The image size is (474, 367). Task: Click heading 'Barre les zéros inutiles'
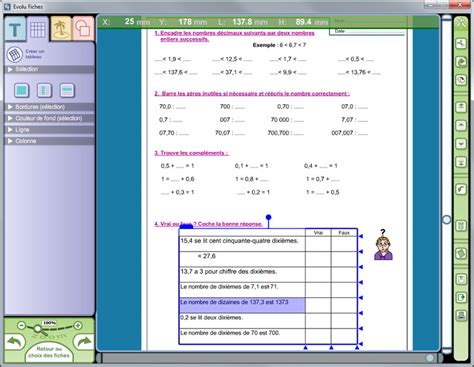[x=252, y=94]
